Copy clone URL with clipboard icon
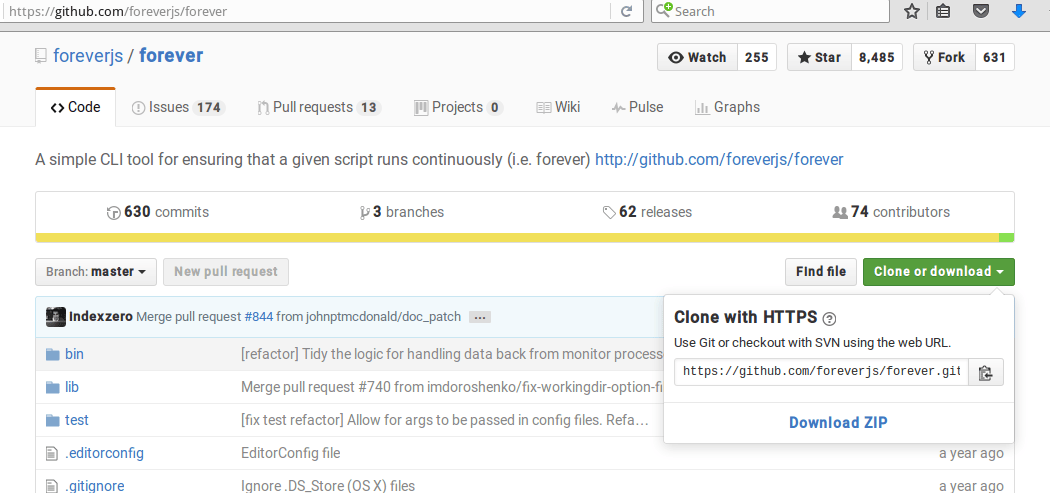This screenshot has height=493, width=1050. click(x=985, y=372)
